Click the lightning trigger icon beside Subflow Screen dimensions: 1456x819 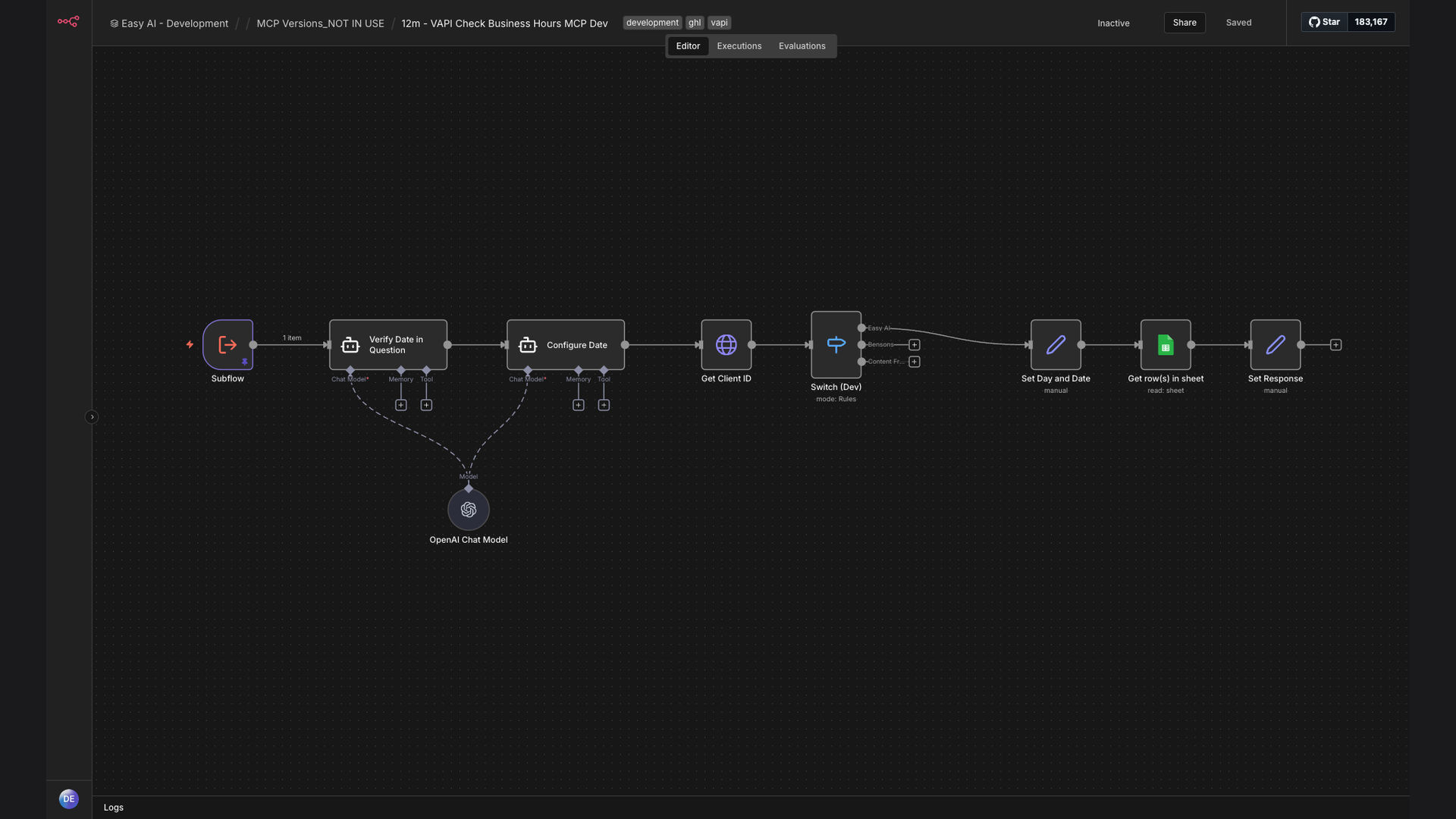tap(190, 344)
